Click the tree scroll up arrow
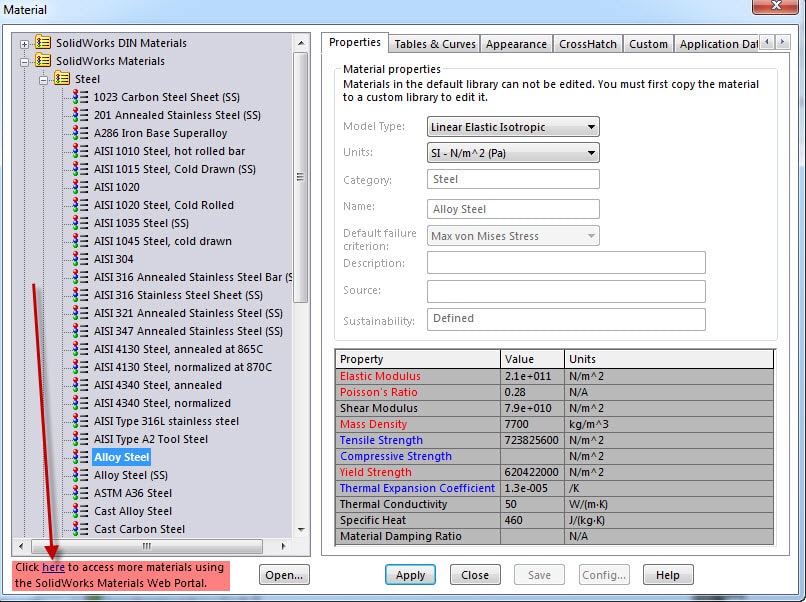Screen dimensions: 806x602 tap(301, 43)
